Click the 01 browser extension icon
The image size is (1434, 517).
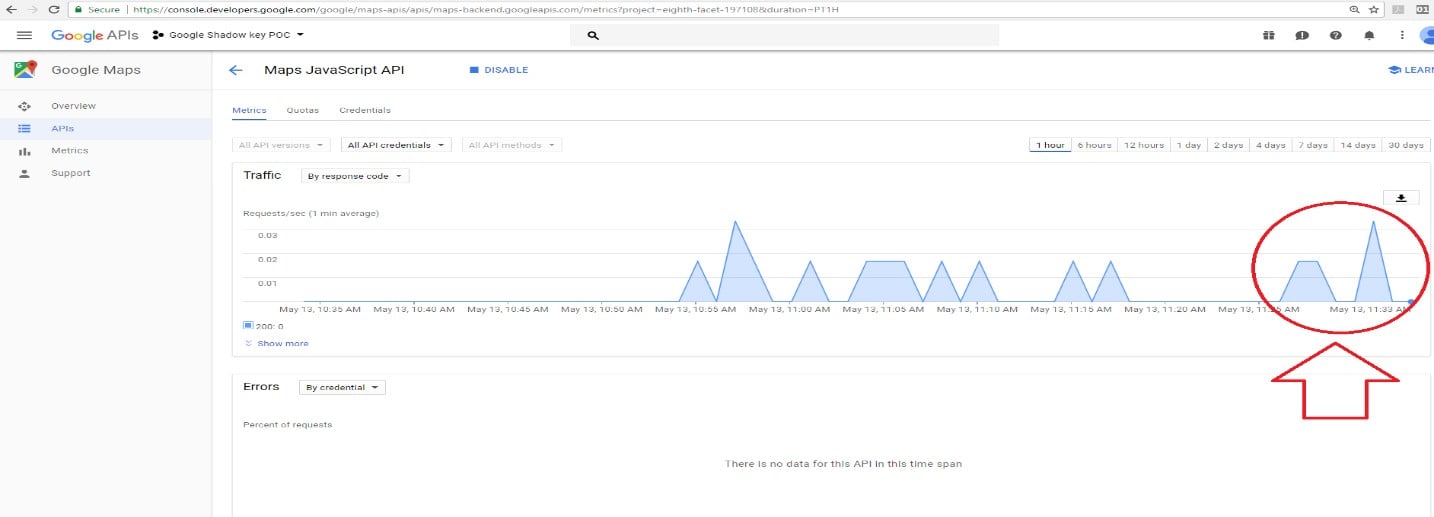tap(1421, 9)
